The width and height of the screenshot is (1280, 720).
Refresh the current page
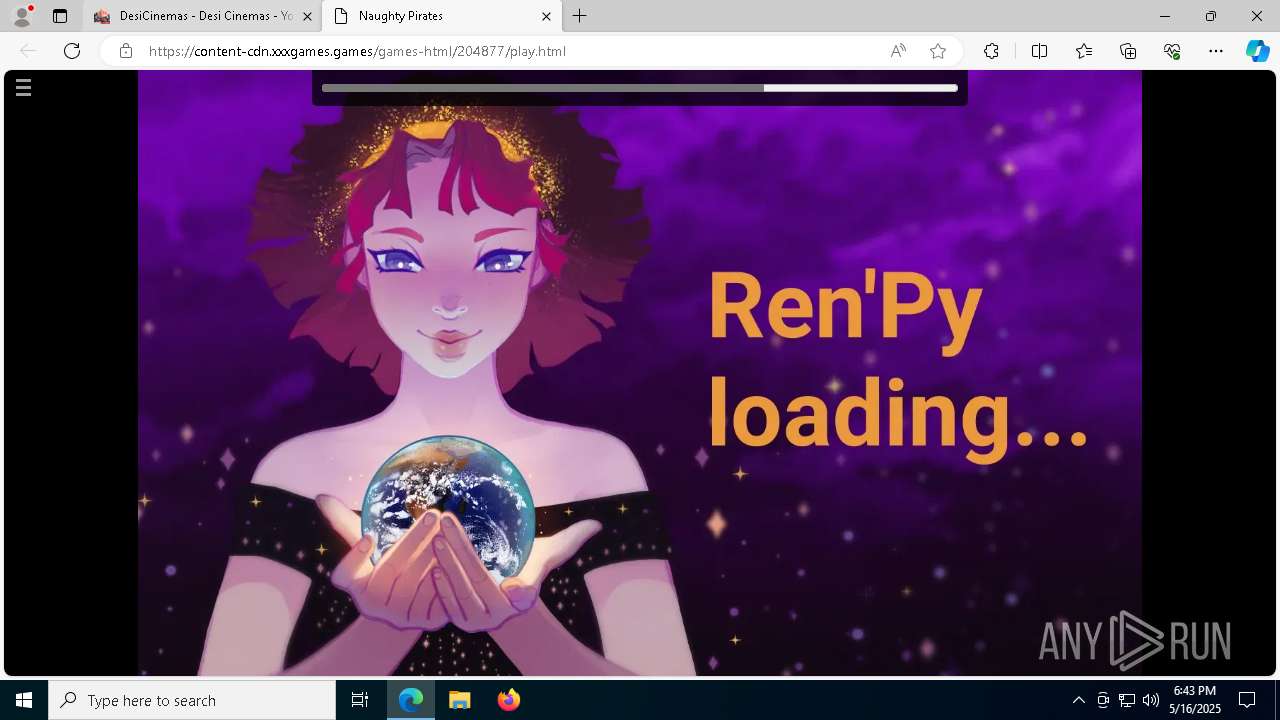(x=72, y=51)
